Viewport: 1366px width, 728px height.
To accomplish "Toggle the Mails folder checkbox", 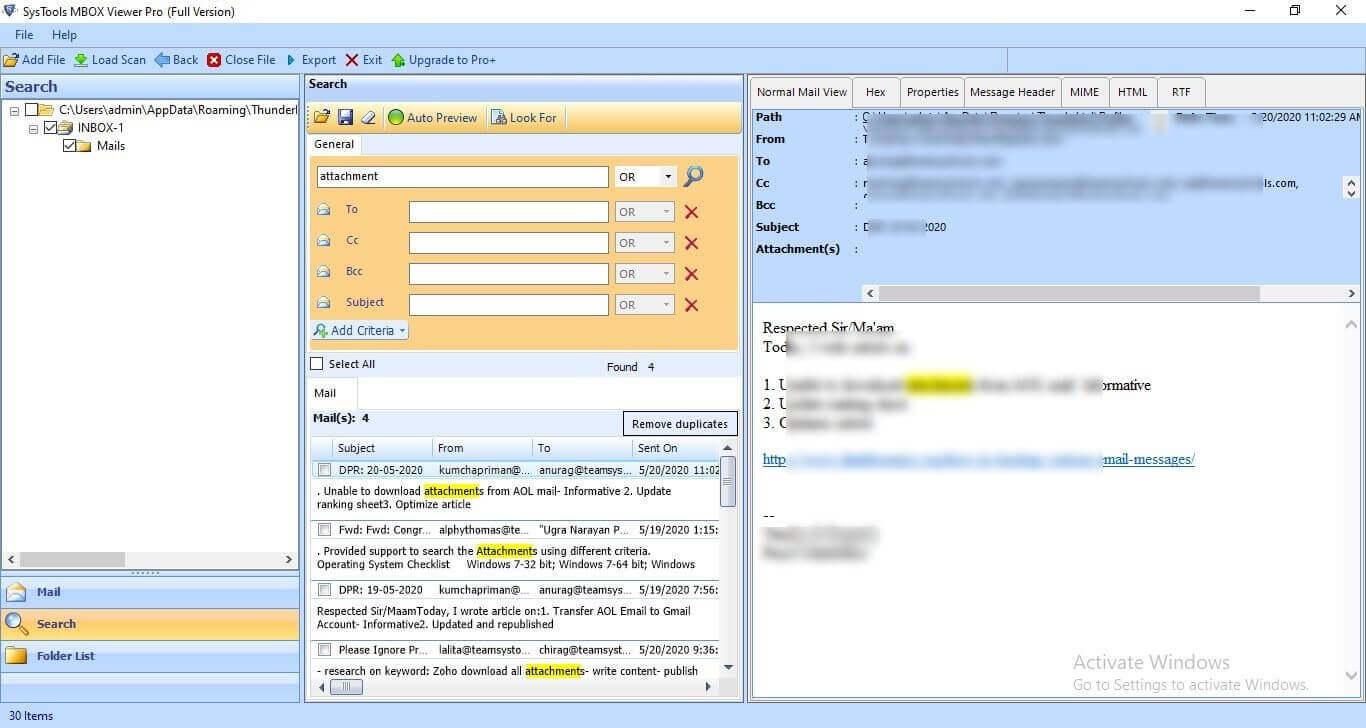I will (69, 146).
